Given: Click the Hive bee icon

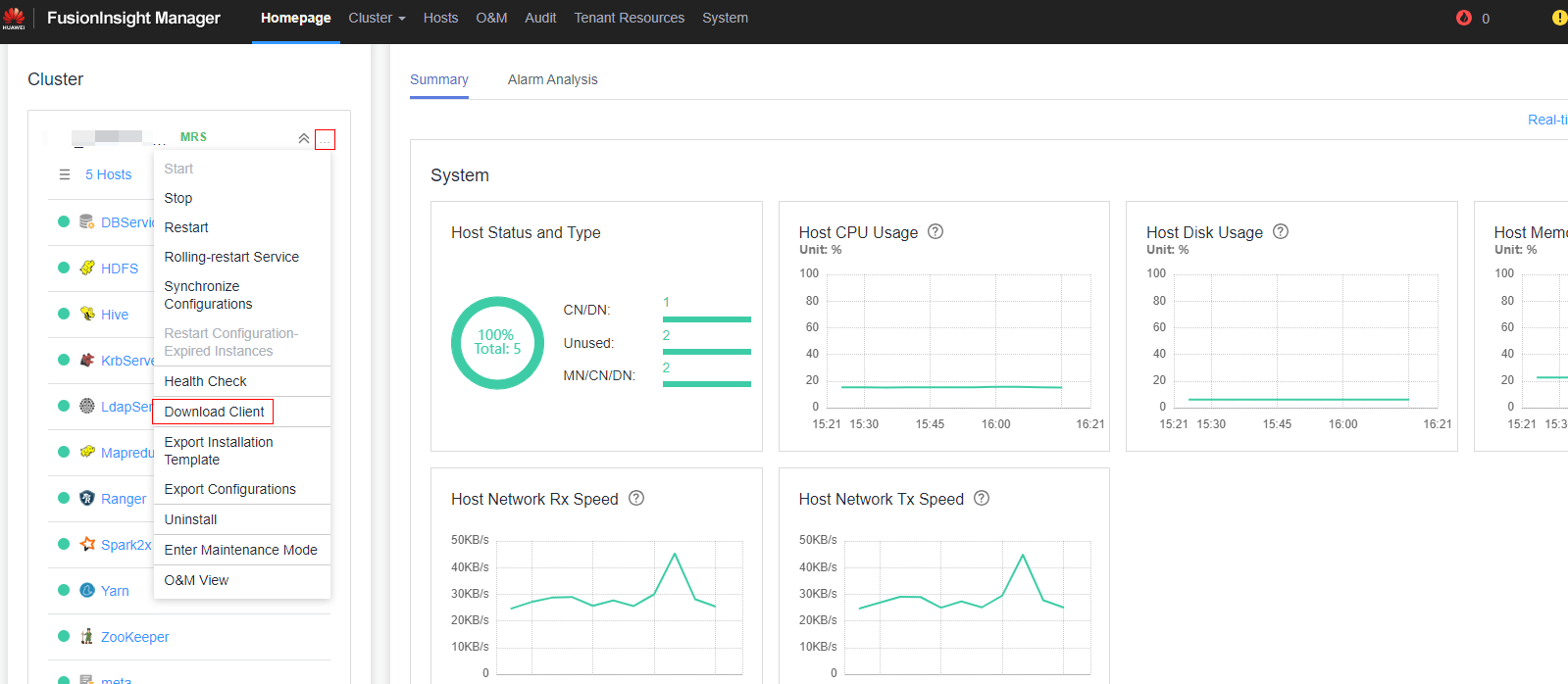Looking at the screenshot, I should [87, 314].
